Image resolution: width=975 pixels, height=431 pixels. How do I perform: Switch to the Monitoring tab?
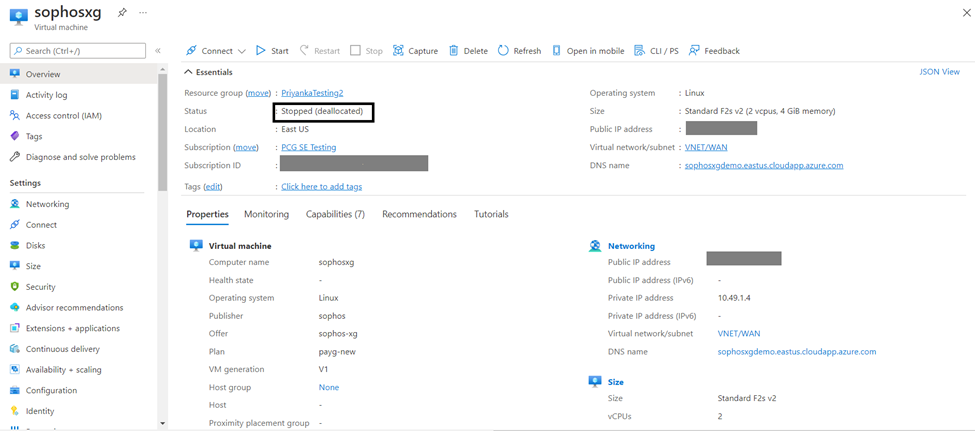tap(266, 214)
